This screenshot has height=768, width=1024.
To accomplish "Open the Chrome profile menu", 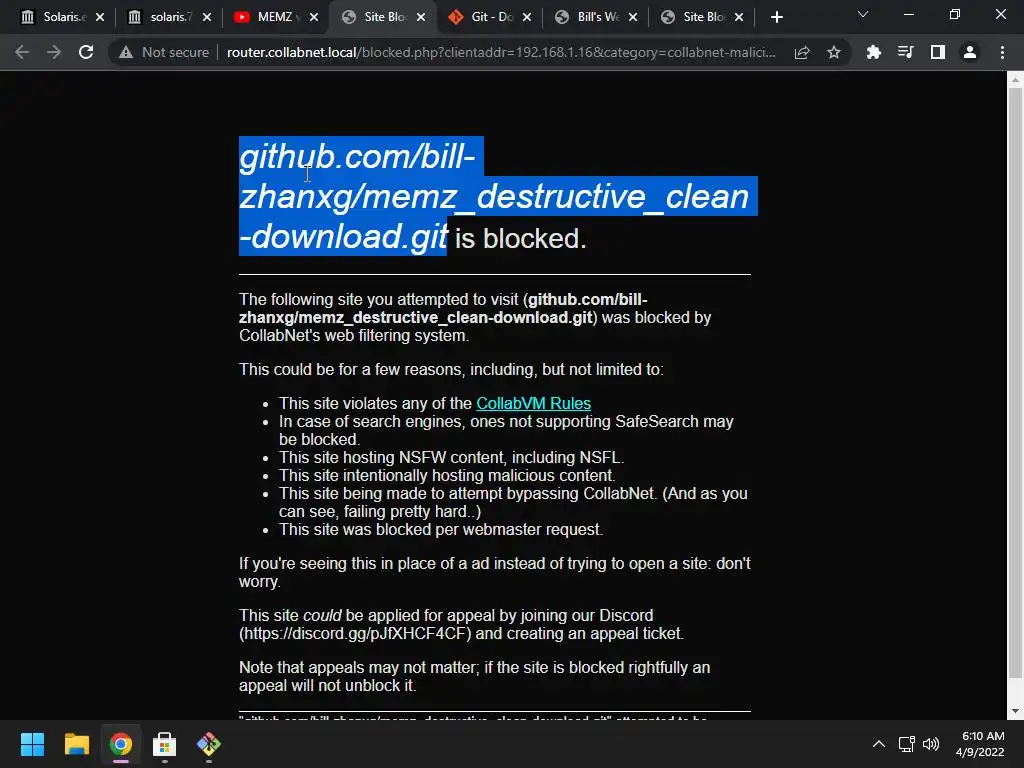I will click(970, 52).
